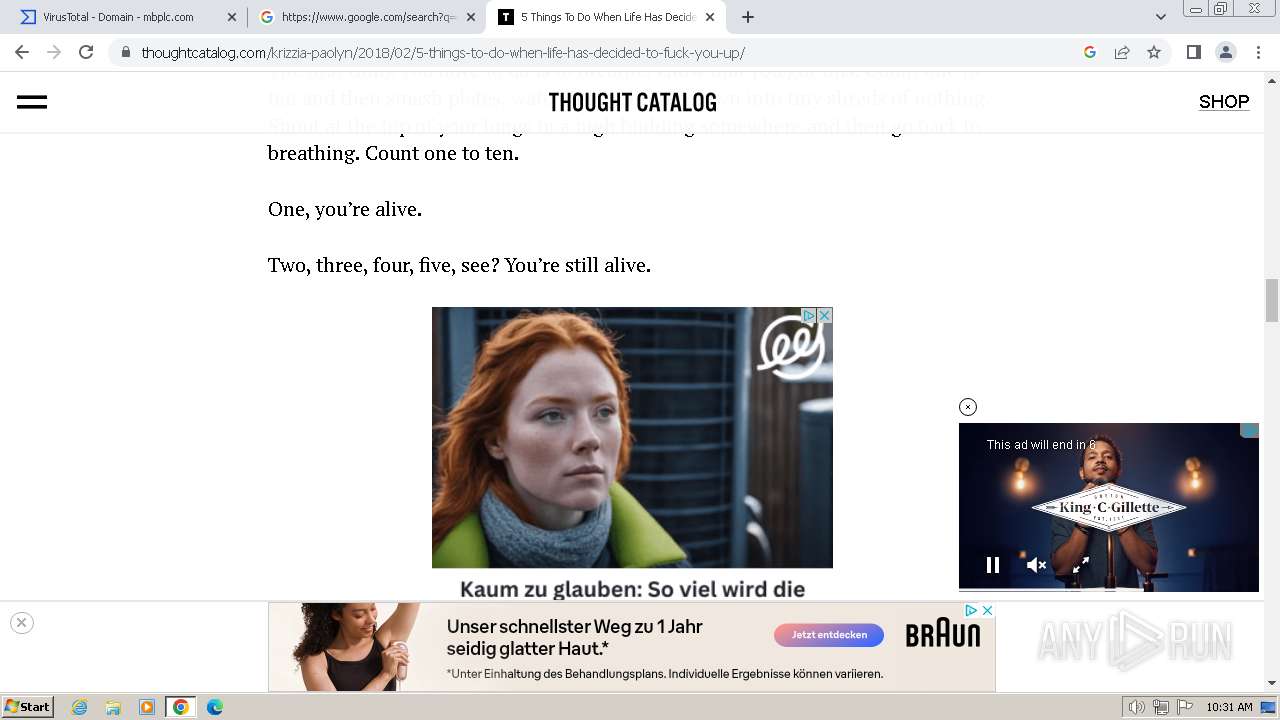The image size is (1280, 720).
Task: Open a new browser tab
Action: [x=748, y=17]
